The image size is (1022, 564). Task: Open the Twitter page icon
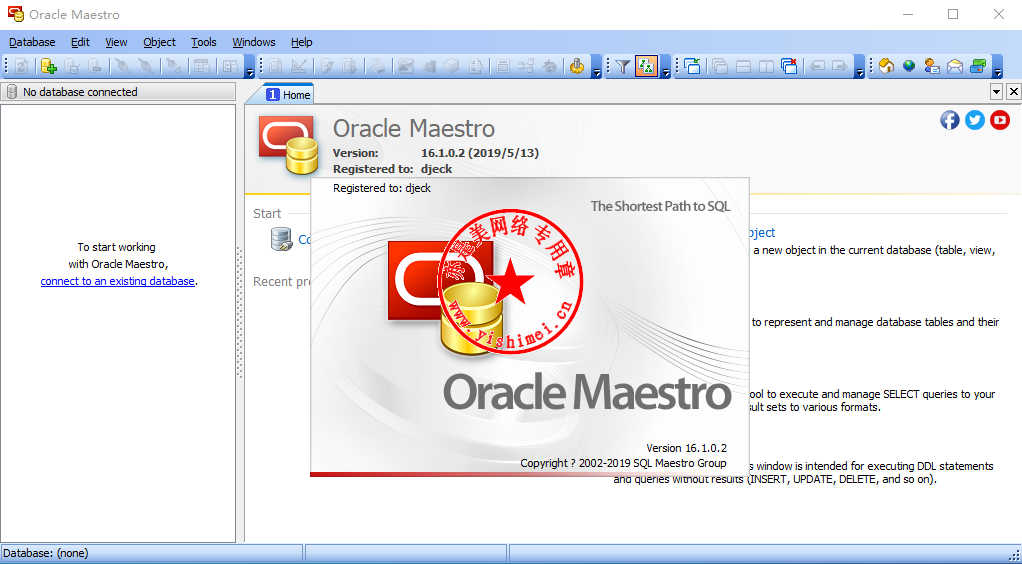(975, 120)
